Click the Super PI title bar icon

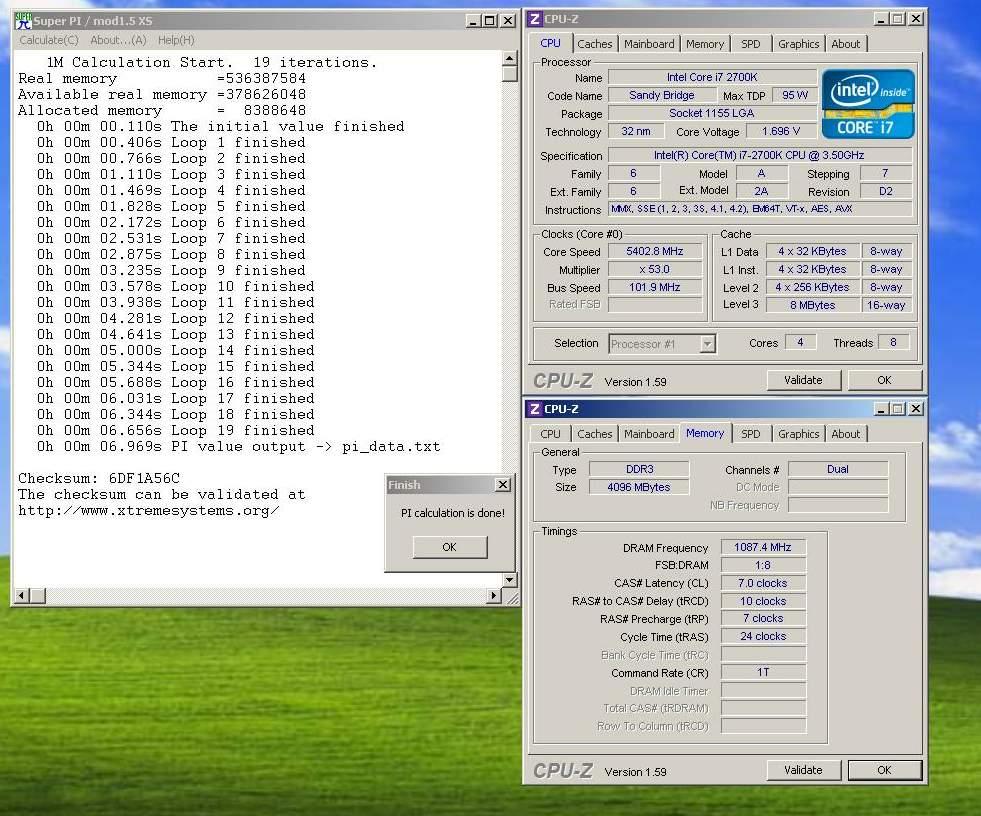click(23, 21)
